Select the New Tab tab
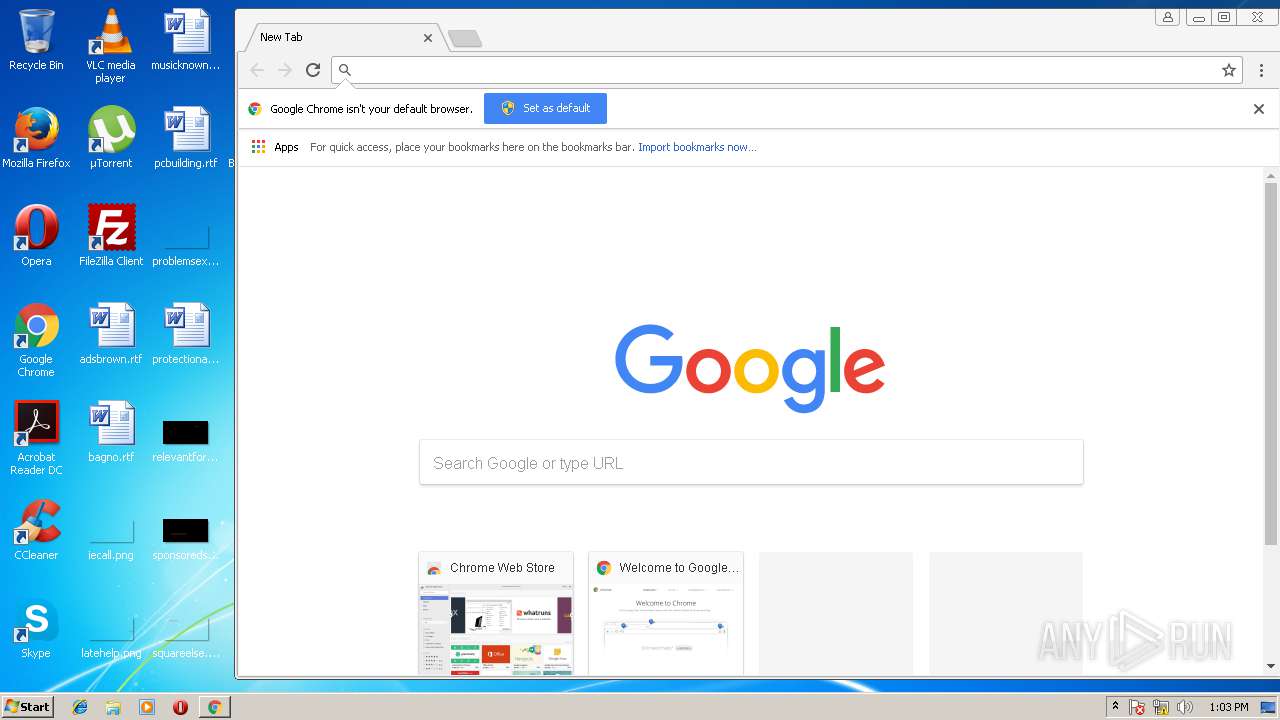Screen dimensions: 1280x720 point(340,37)
